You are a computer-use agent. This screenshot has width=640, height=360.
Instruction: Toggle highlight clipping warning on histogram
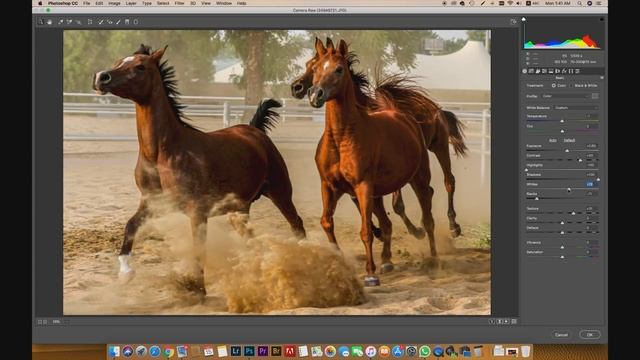click(602, 19)
